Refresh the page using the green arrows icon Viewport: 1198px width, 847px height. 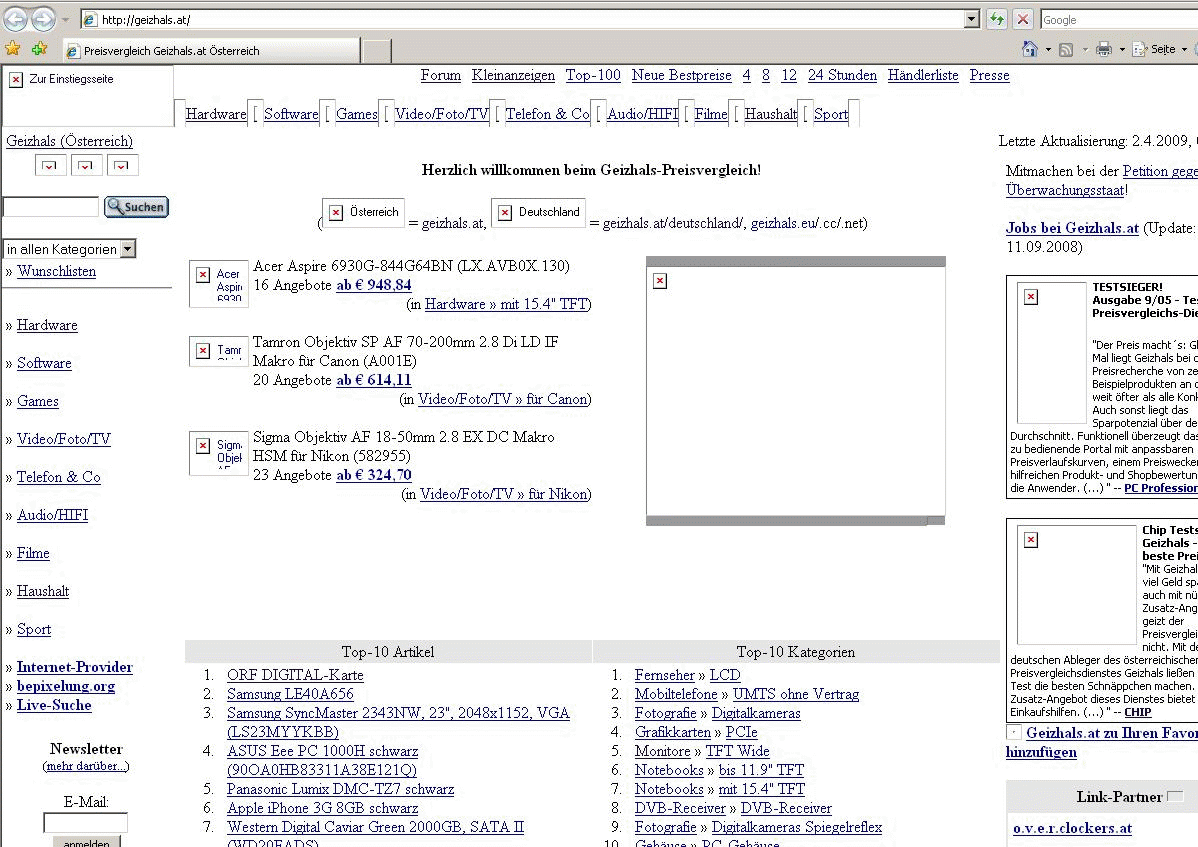coord(996,19)
